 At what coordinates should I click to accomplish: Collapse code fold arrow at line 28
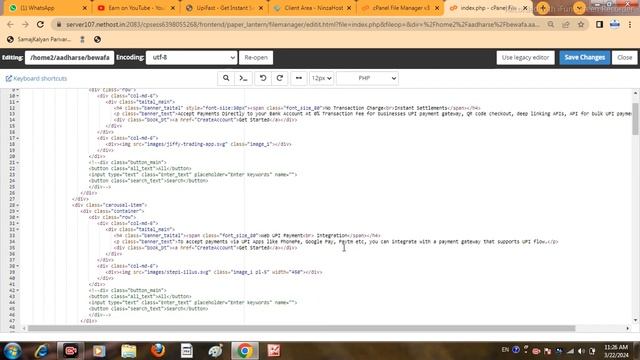point(18,205)
